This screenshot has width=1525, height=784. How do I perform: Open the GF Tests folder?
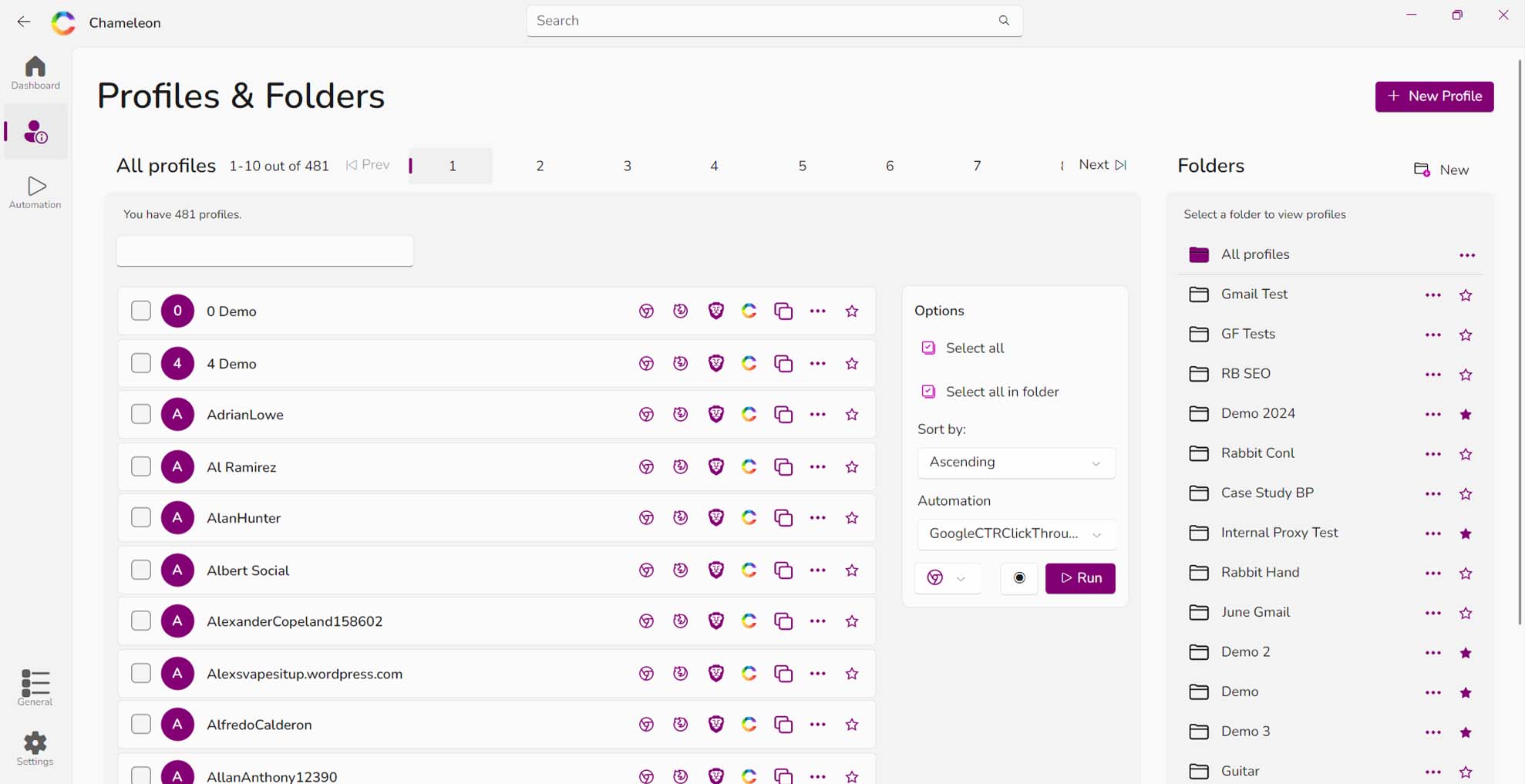1247,334
